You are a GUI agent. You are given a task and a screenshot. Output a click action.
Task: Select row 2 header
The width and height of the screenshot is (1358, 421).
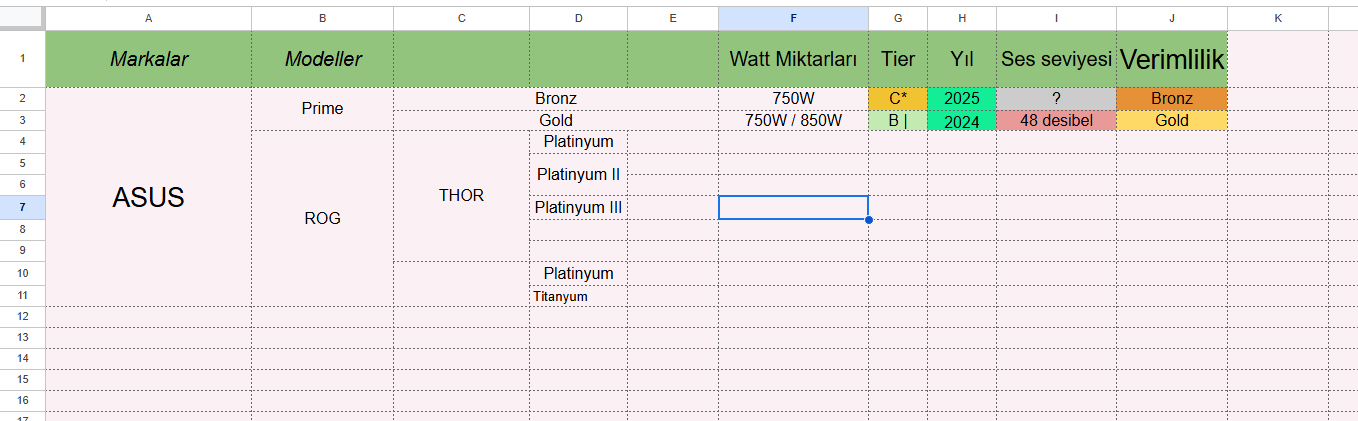coord(22,99)
